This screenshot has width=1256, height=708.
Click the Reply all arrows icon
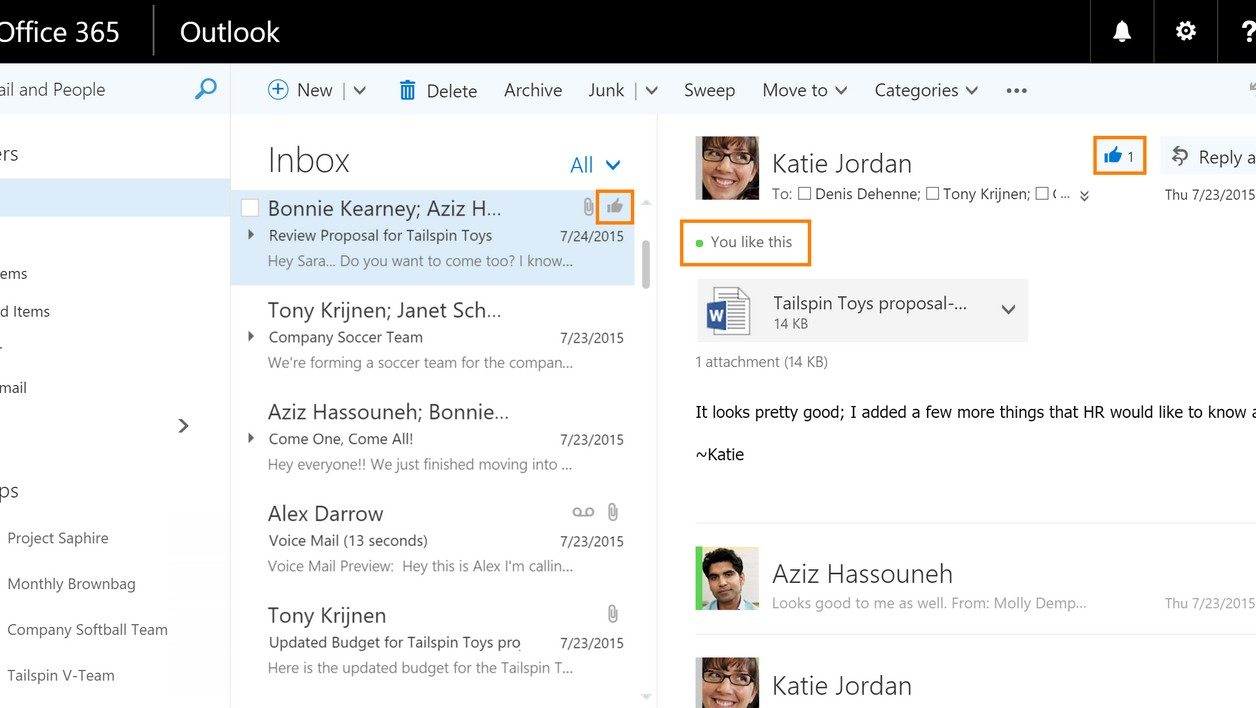click(x=1181, y=156)
